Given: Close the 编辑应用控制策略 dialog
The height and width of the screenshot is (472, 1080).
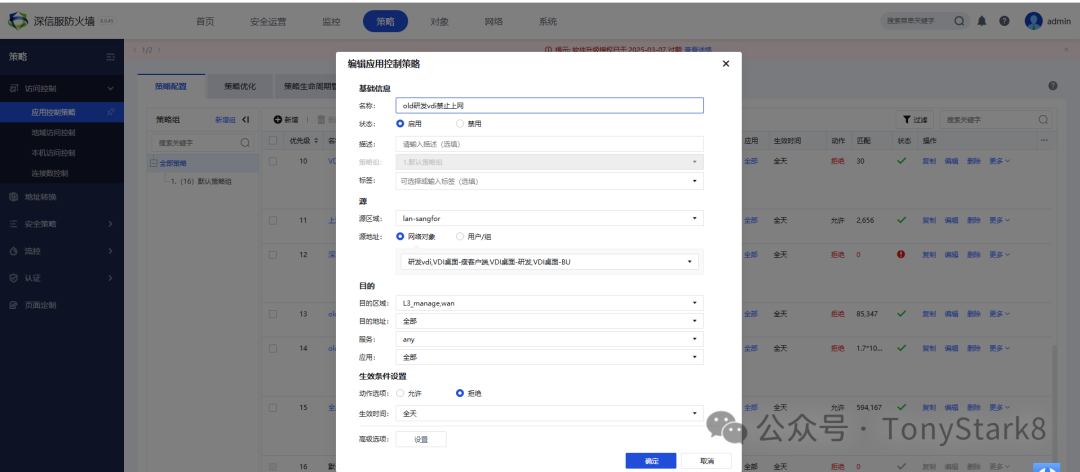Looking at the screenshot, I should [725, 63].
